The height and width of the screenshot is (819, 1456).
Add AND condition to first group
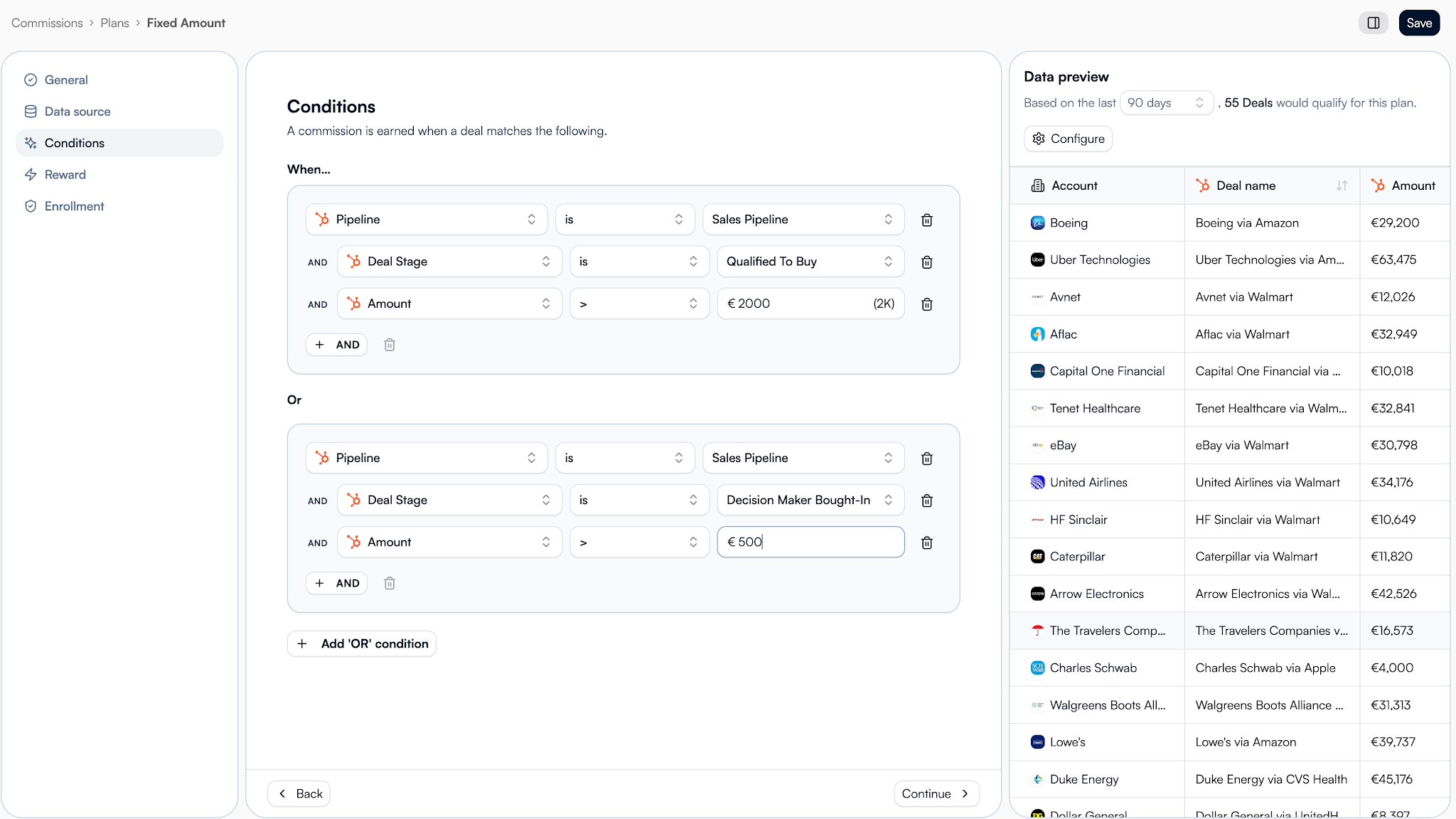pos(336,345)
